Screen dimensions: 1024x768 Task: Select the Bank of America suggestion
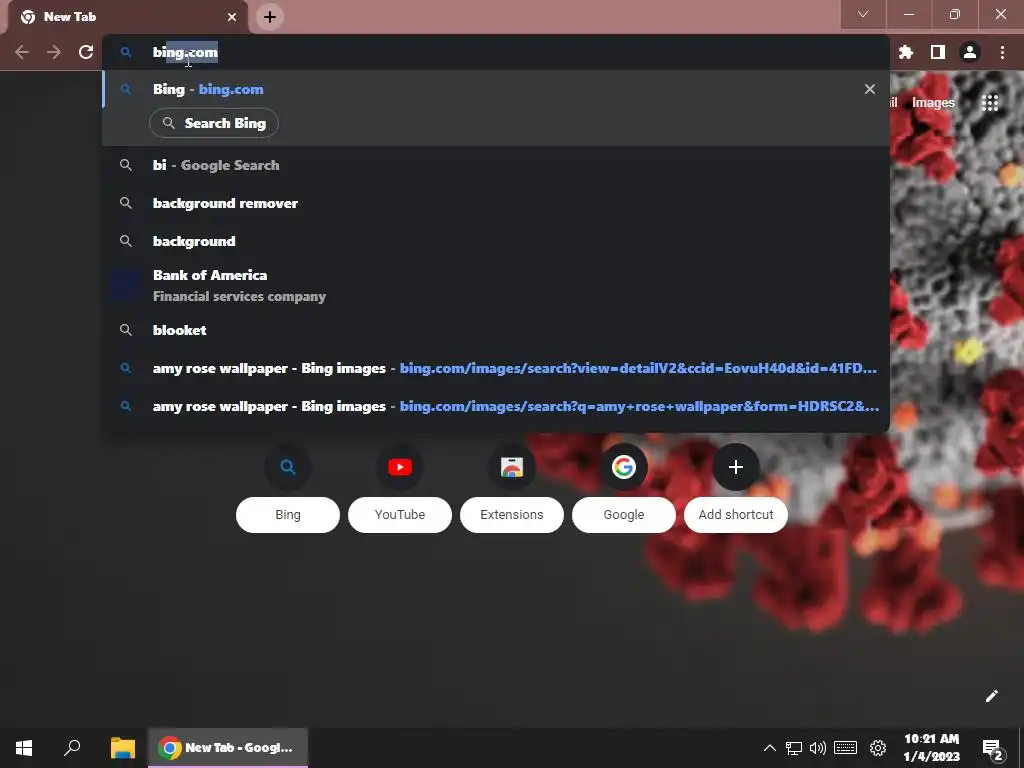496,285
